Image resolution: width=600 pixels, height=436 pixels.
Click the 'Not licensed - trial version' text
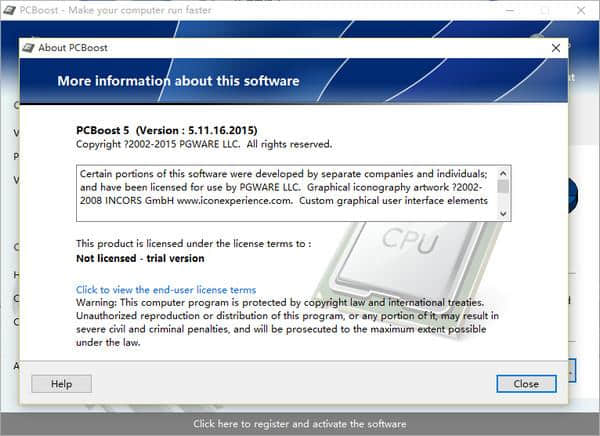140,258
